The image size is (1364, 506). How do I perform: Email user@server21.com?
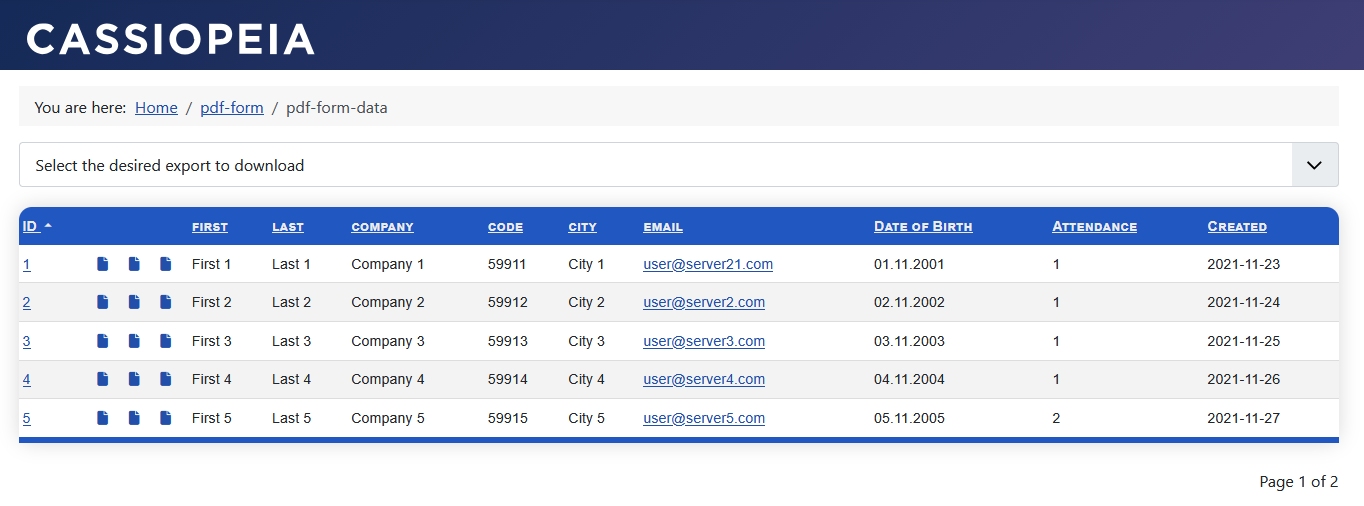tap(708, 264)
